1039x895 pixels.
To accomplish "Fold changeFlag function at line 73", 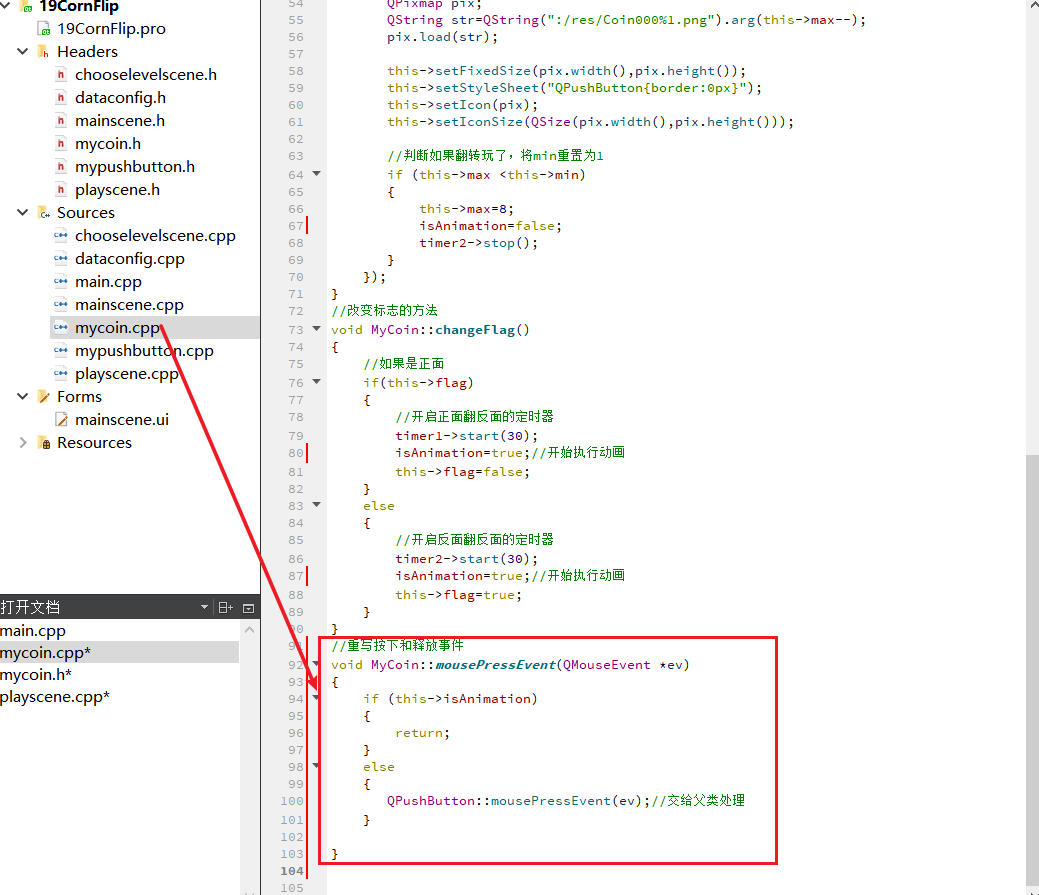I will coord(317,329).
